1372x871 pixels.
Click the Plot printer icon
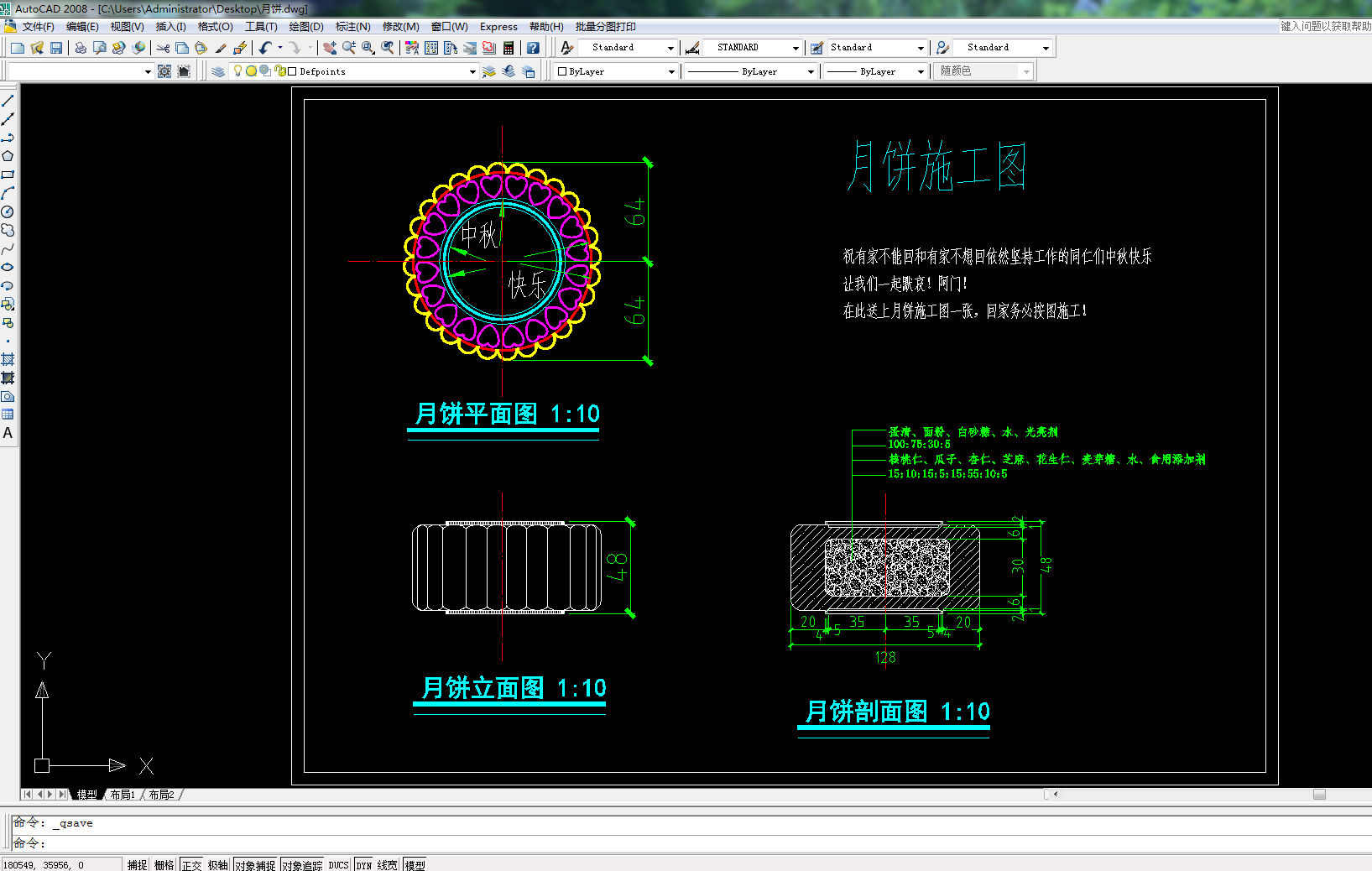click(x=81, y=48)
